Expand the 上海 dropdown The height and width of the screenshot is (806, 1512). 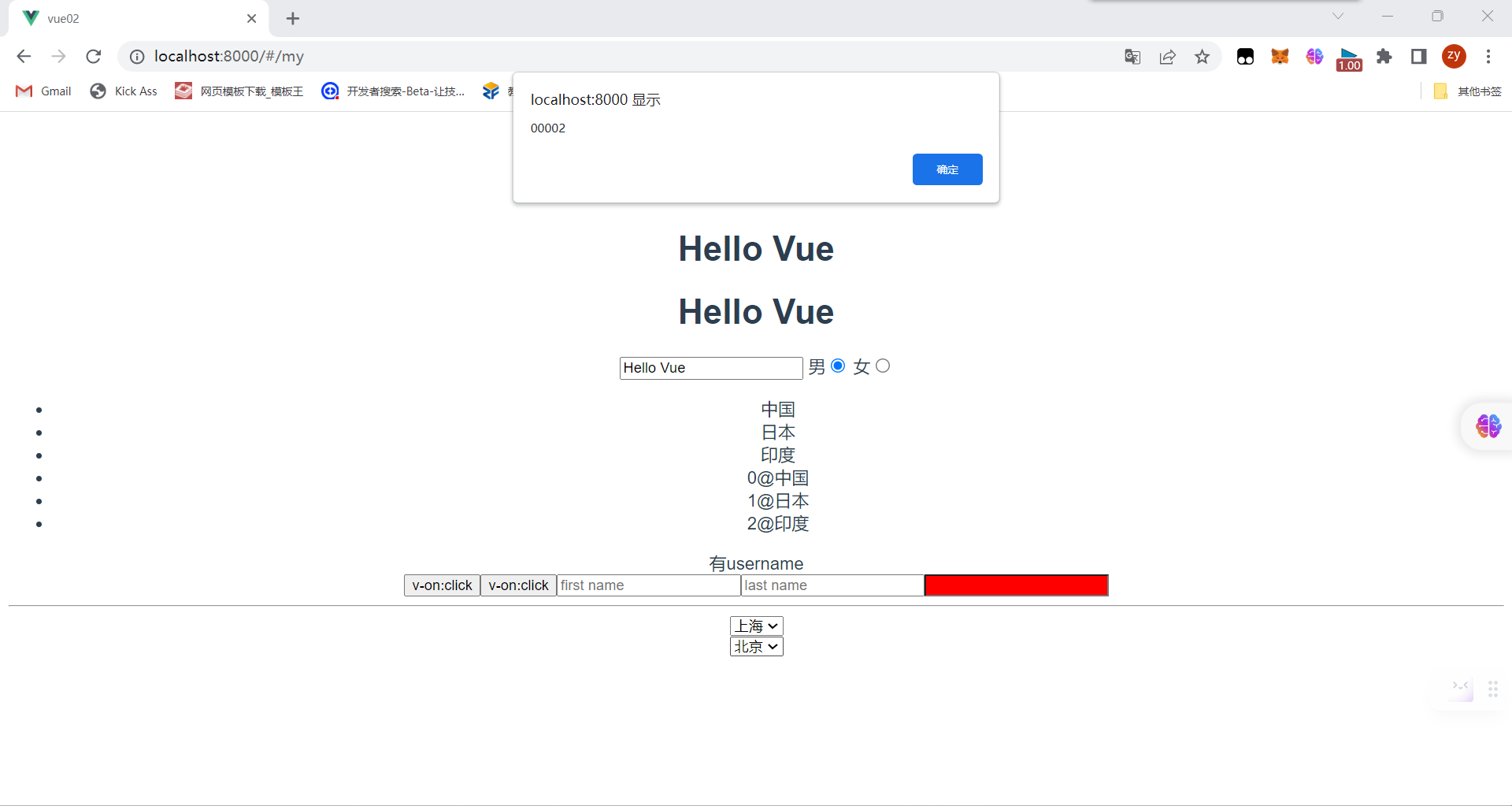pyautogui.click(x=756, y=626)
